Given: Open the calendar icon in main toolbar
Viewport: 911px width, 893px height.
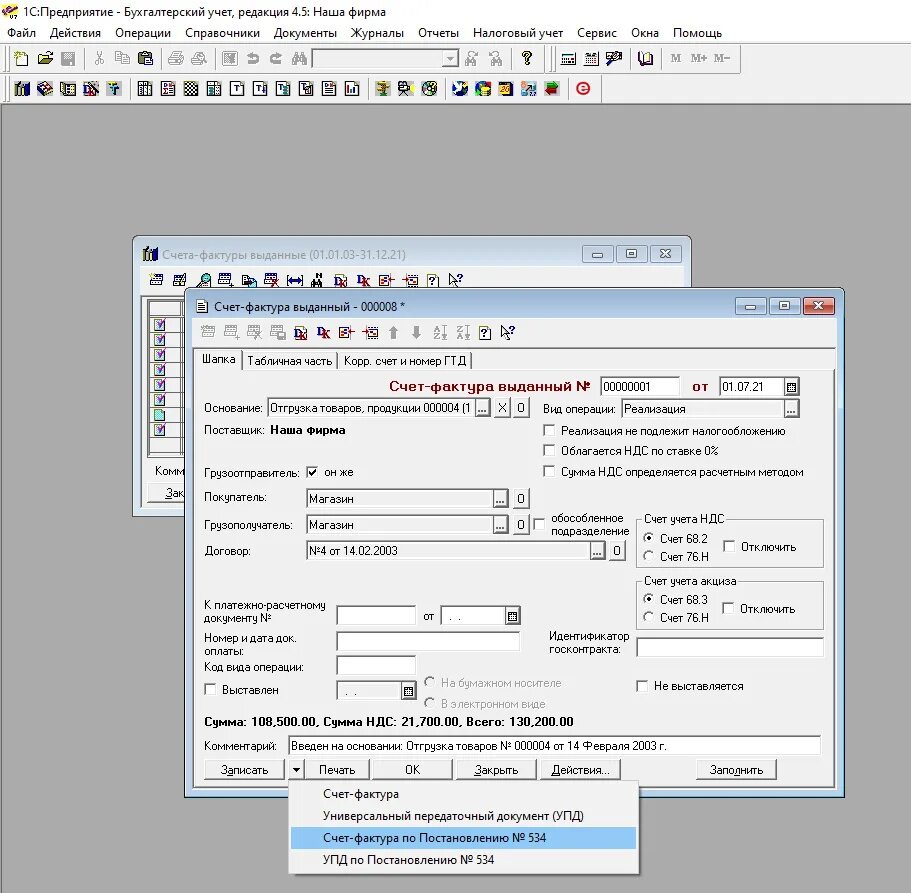Looking at the screenshot, I should coord(591,58).
